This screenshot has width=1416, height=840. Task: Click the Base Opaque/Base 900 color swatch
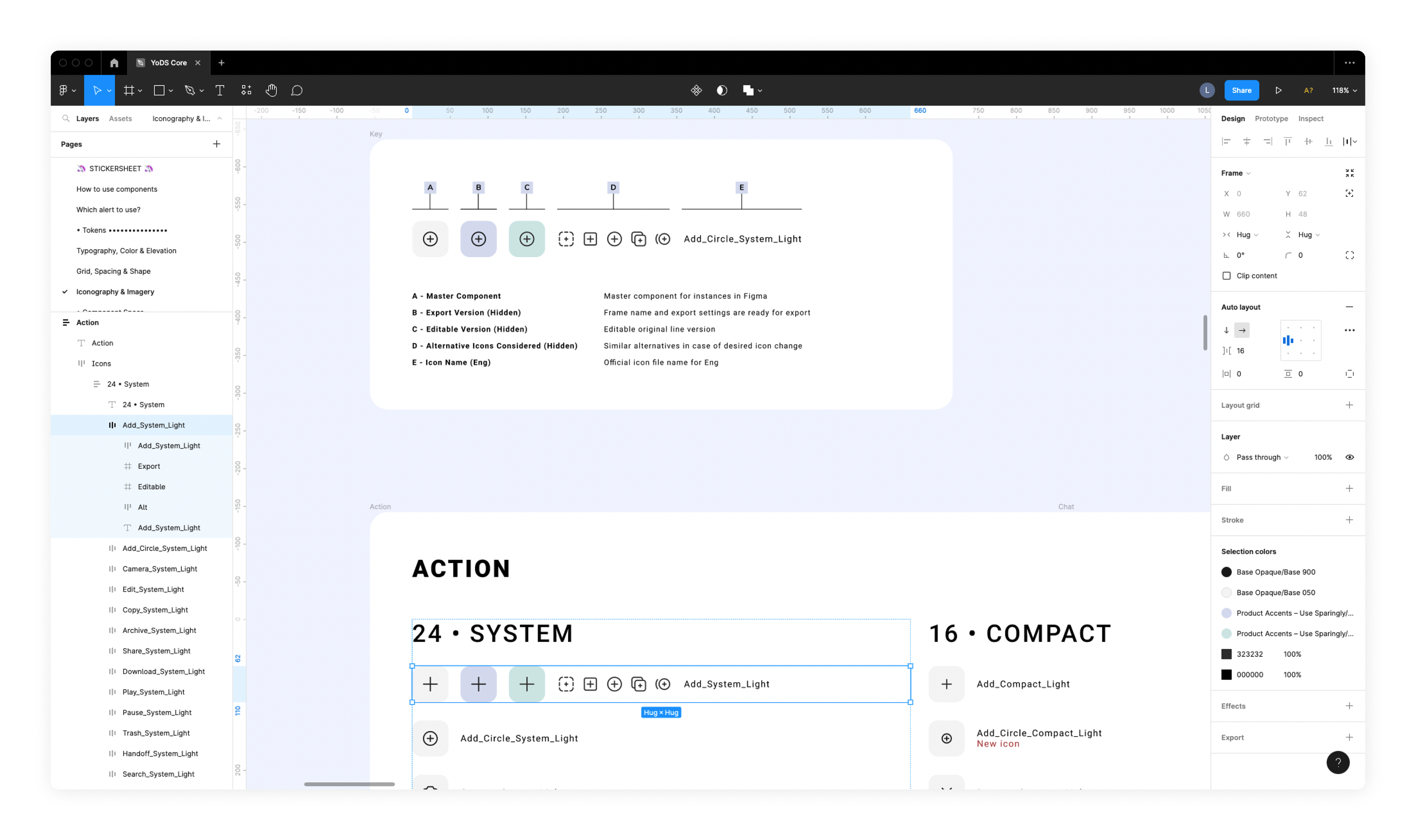(x=1226, y=572)
